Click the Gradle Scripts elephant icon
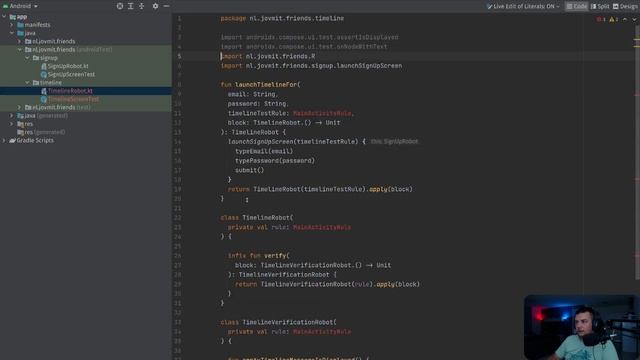 click(x=12, y=140)
